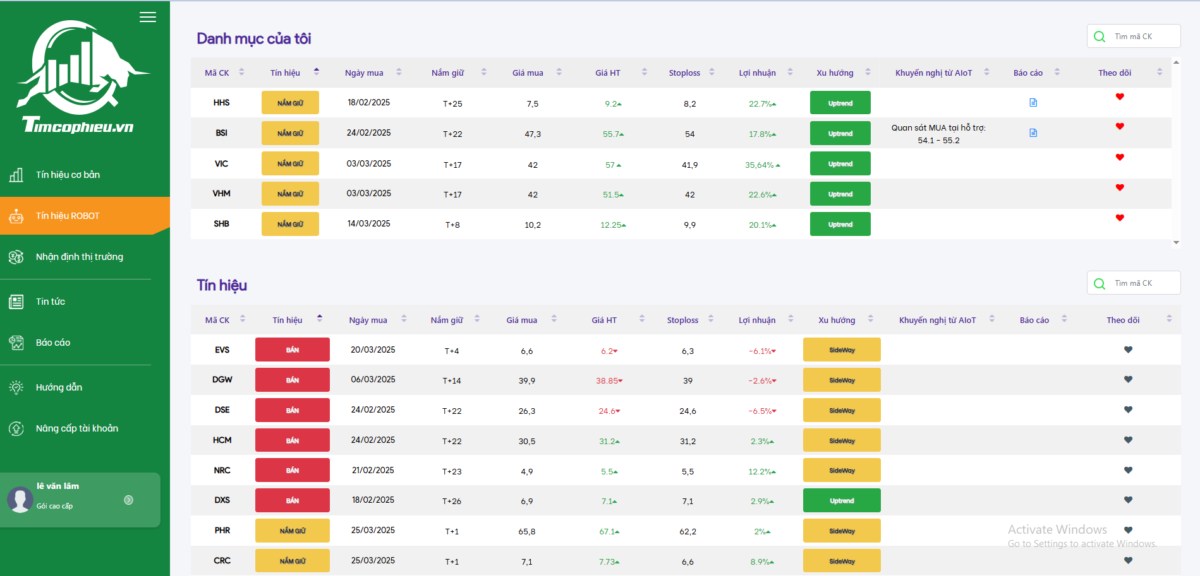Click the red BÁN button for DGW
This screenshot has height=576, width=1200.
point(292,380)
